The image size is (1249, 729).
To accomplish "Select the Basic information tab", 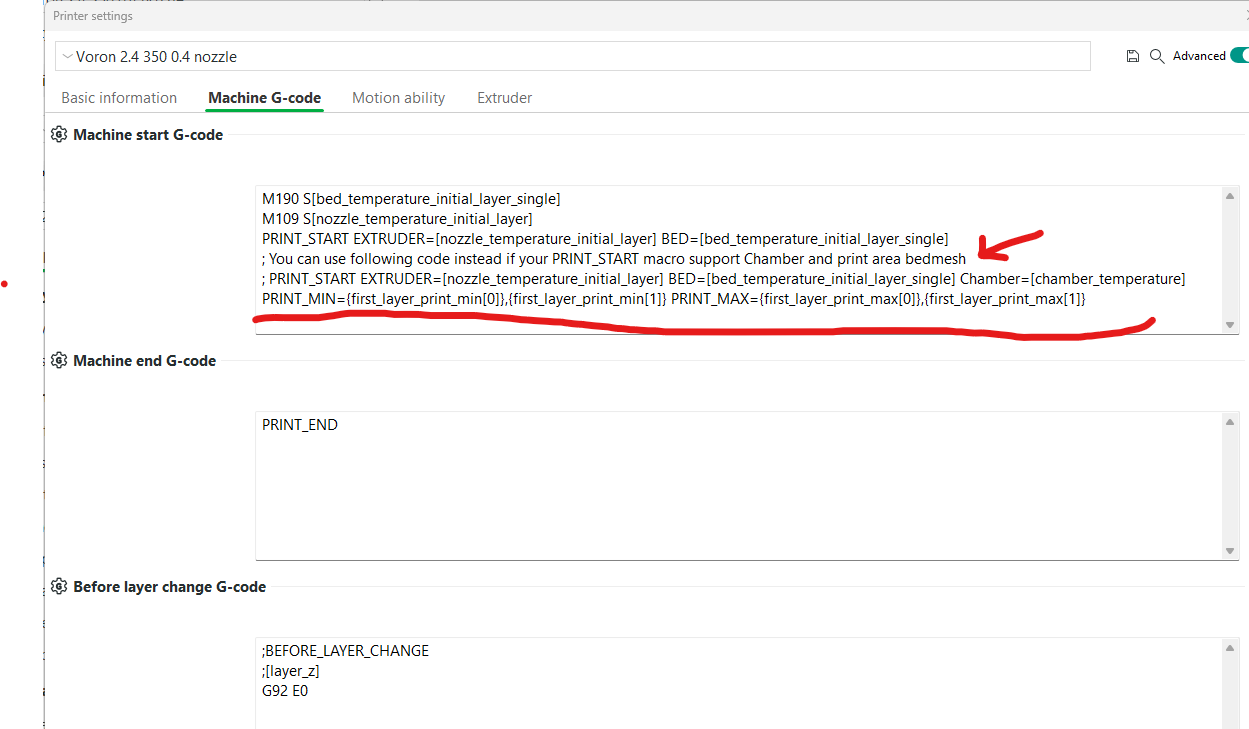I will [119, 97].
